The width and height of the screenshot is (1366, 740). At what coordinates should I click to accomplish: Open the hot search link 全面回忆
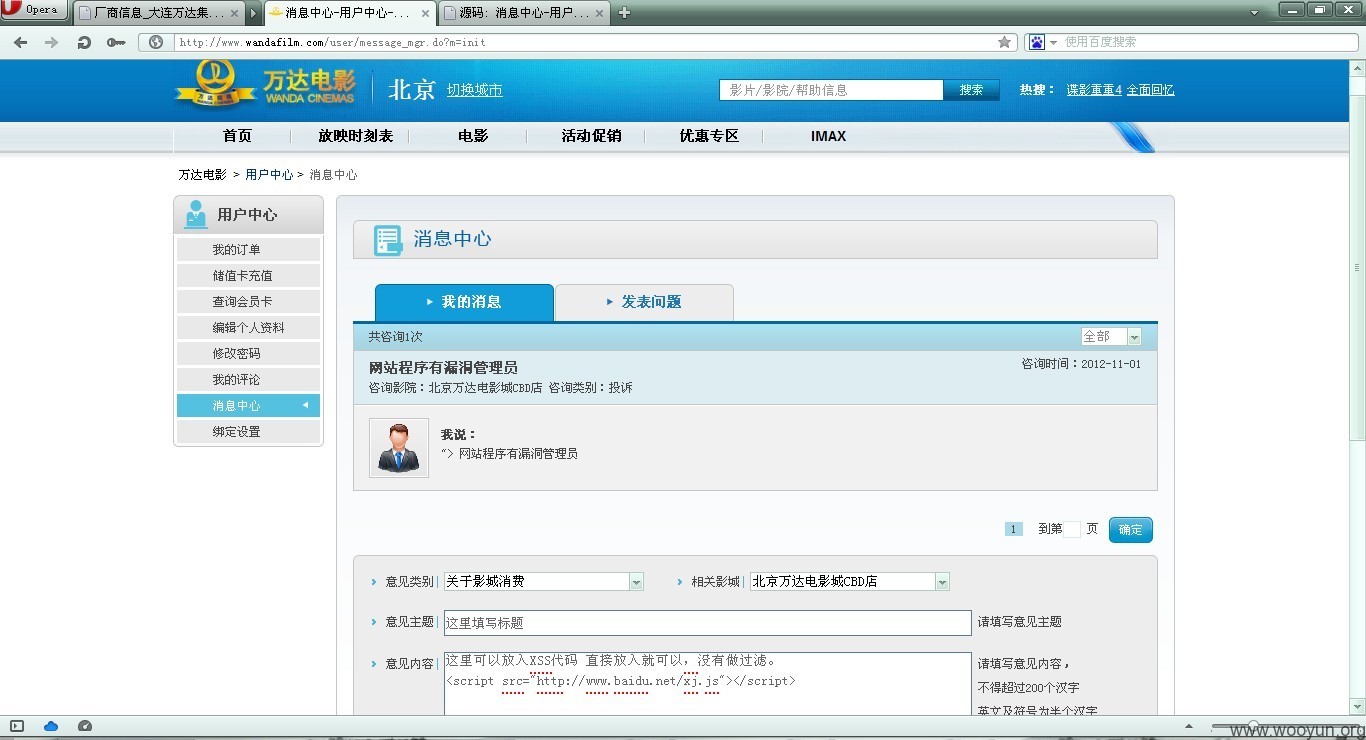tap(1150, 90)
